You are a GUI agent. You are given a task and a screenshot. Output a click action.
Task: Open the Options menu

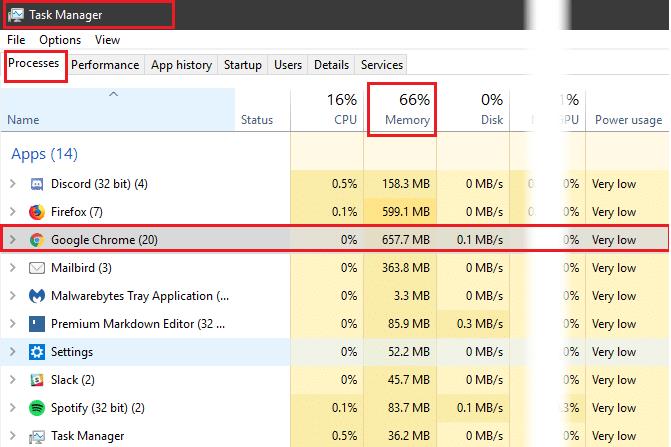(60, 40)
